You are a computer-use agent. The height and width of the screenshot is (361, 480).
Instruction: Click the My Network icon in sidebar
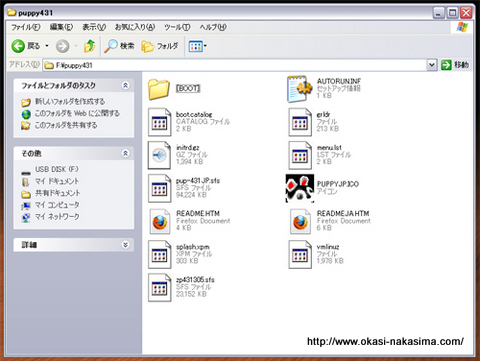(26, 218)
